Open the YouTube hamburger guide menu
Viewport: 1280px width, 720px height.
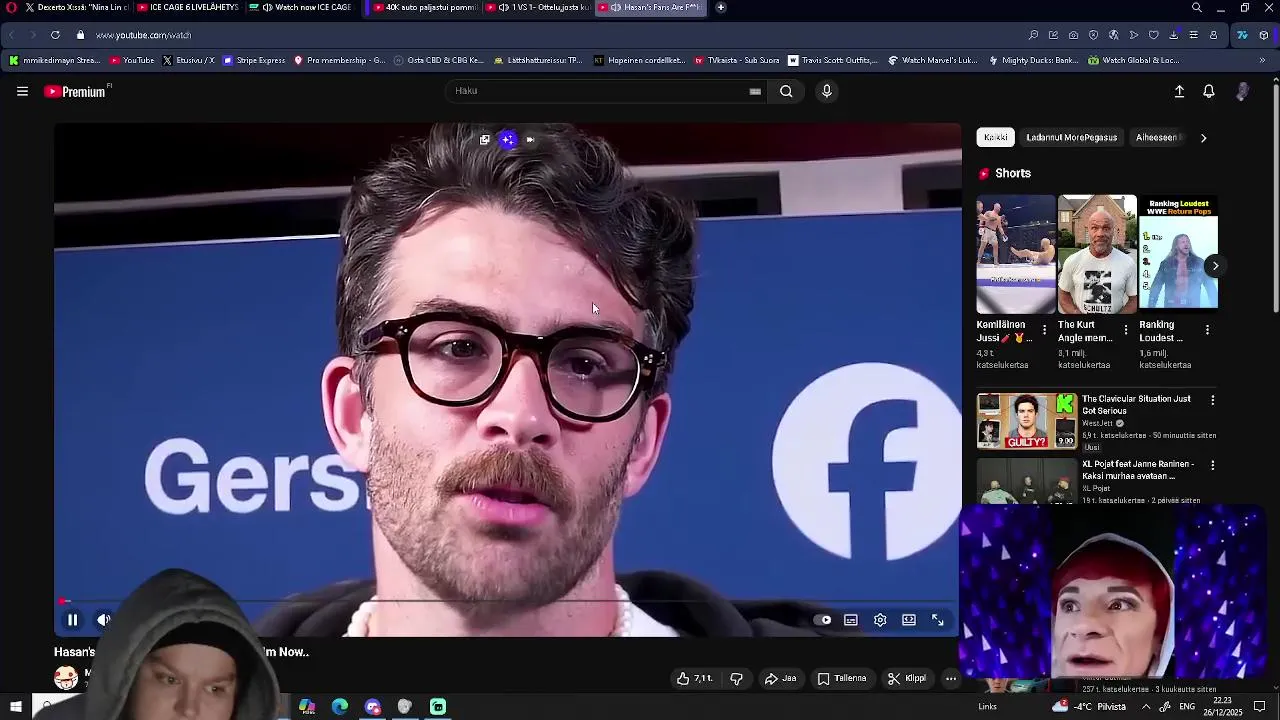tap(22, 91)
